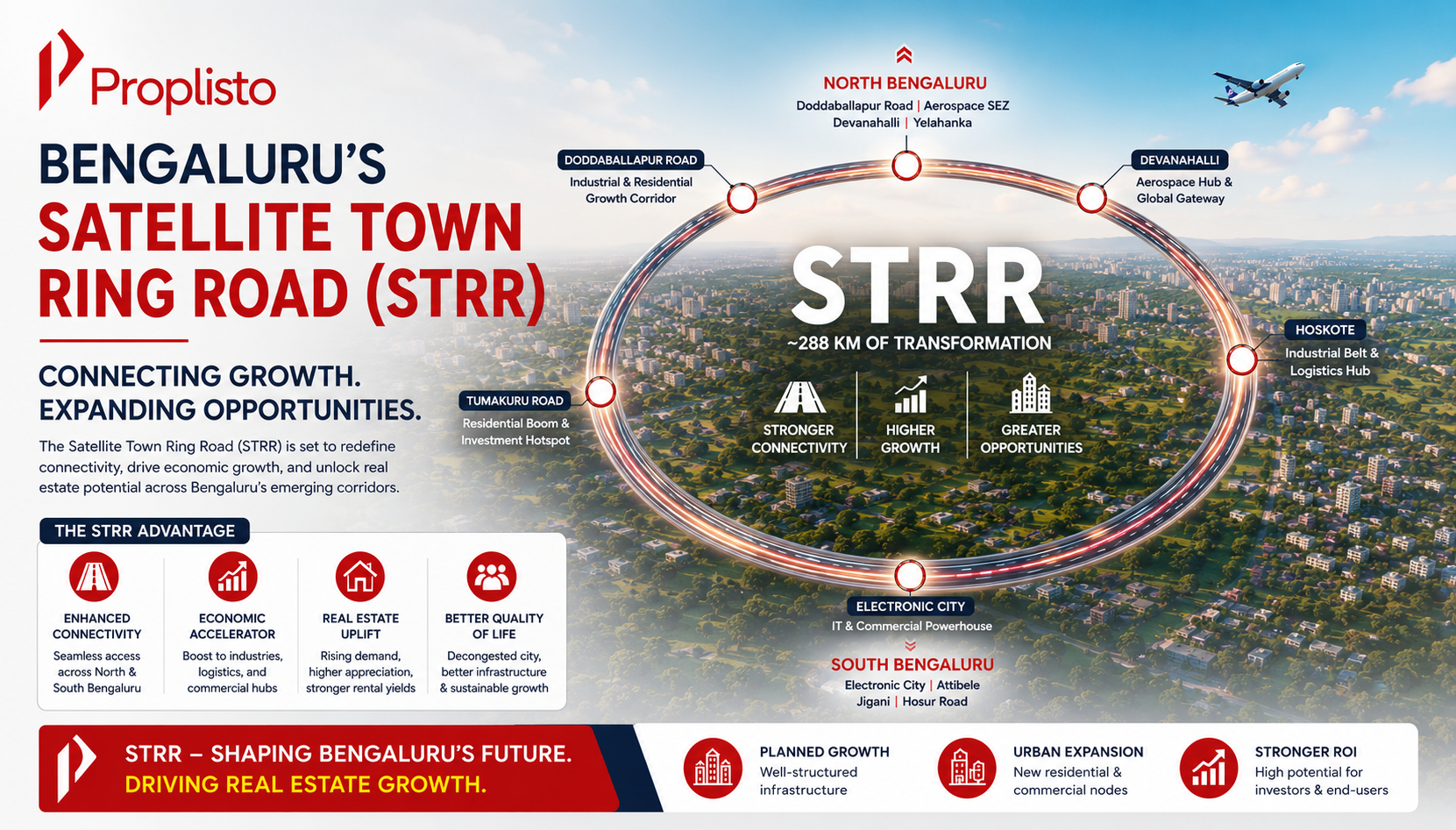Click 'Doddaballapur Road | Aerospace SEZ' line

[x=903, y=106]
